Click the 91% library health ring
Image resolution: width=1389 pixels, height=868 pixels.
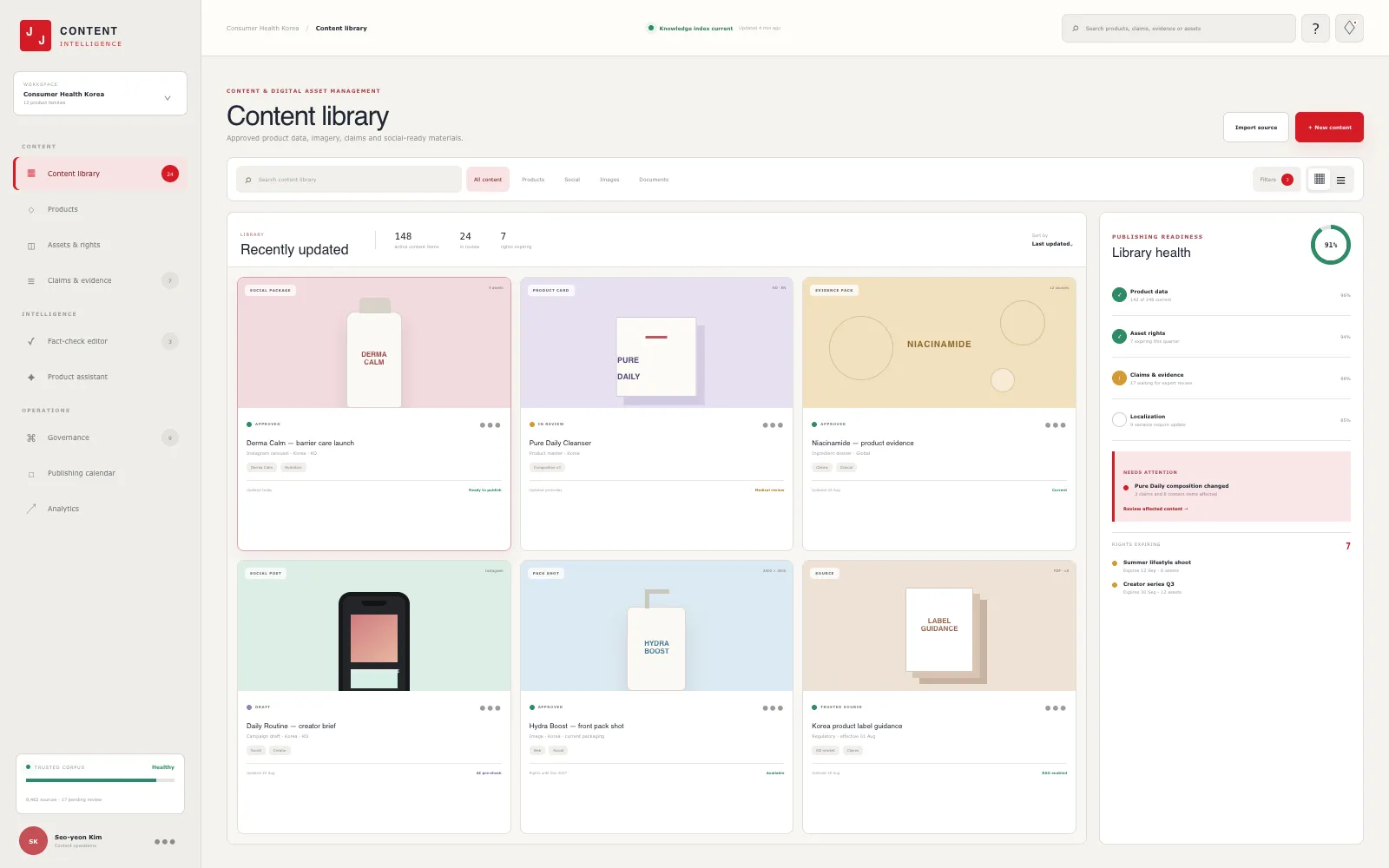pos(1331,245)
